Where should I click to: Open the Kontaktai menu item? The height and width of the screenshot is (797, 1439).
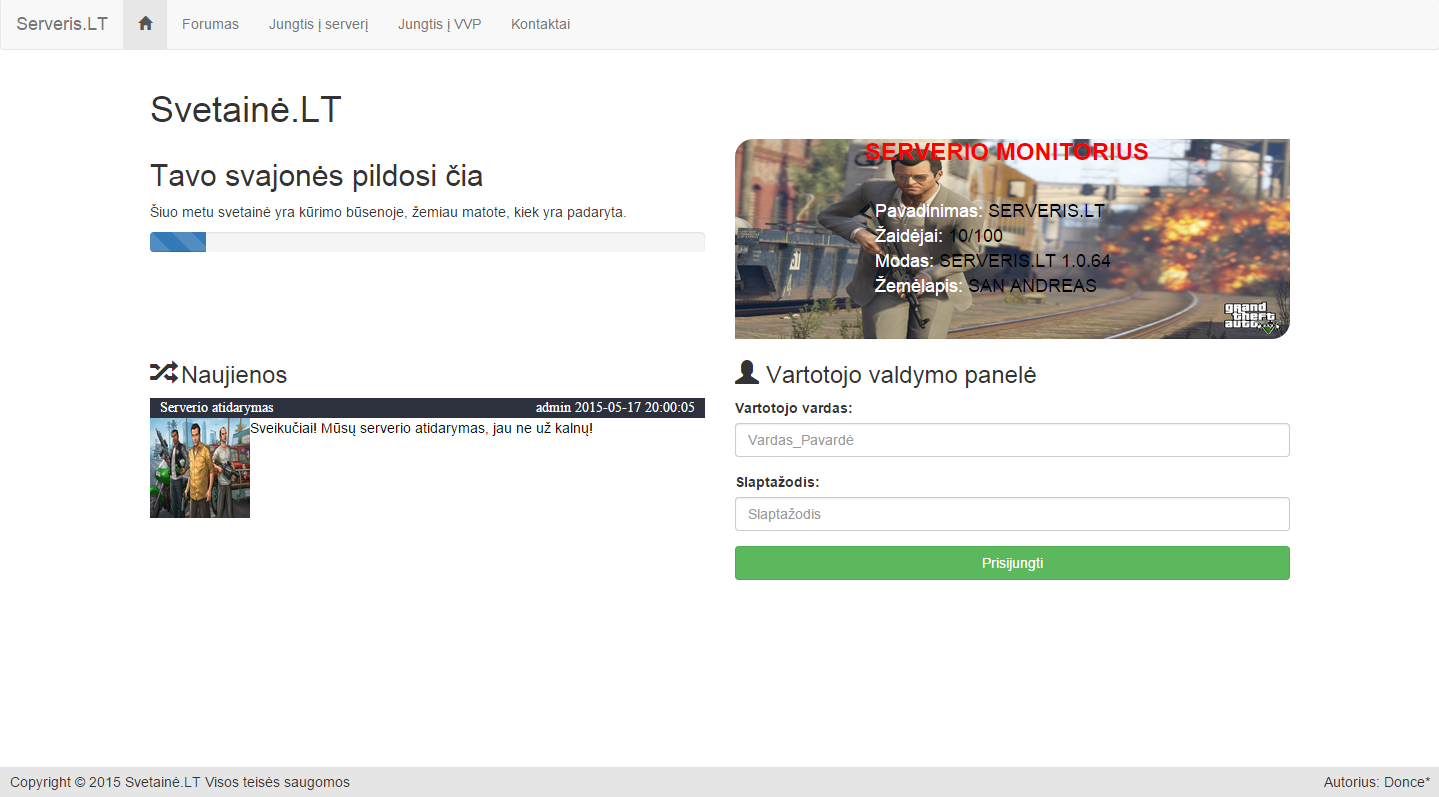[x=540, y=24]
